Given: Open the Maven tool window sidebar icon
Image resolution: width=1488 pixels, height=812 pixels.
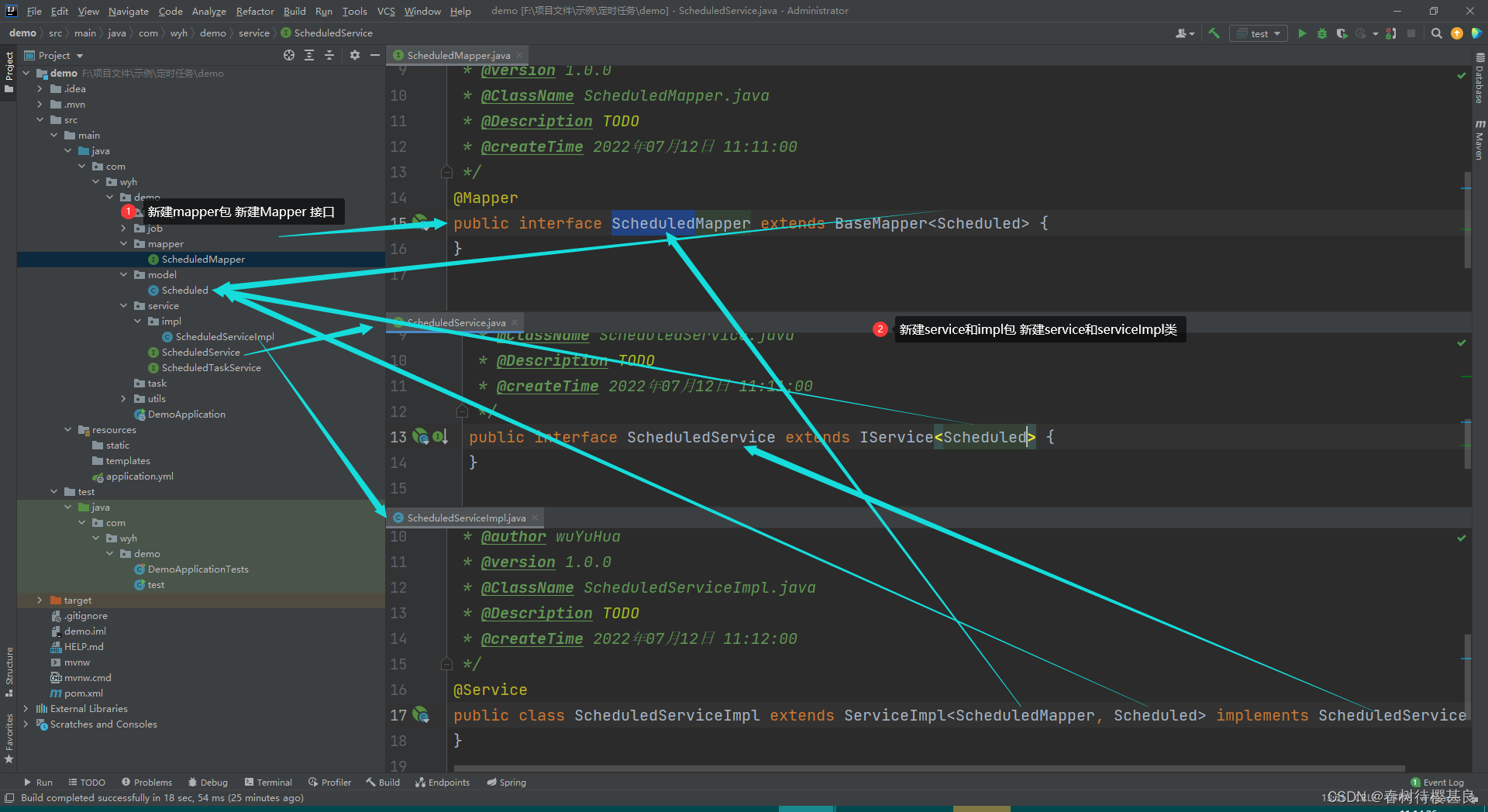Looking at the screenshot, I should (x=1479, y=139).
